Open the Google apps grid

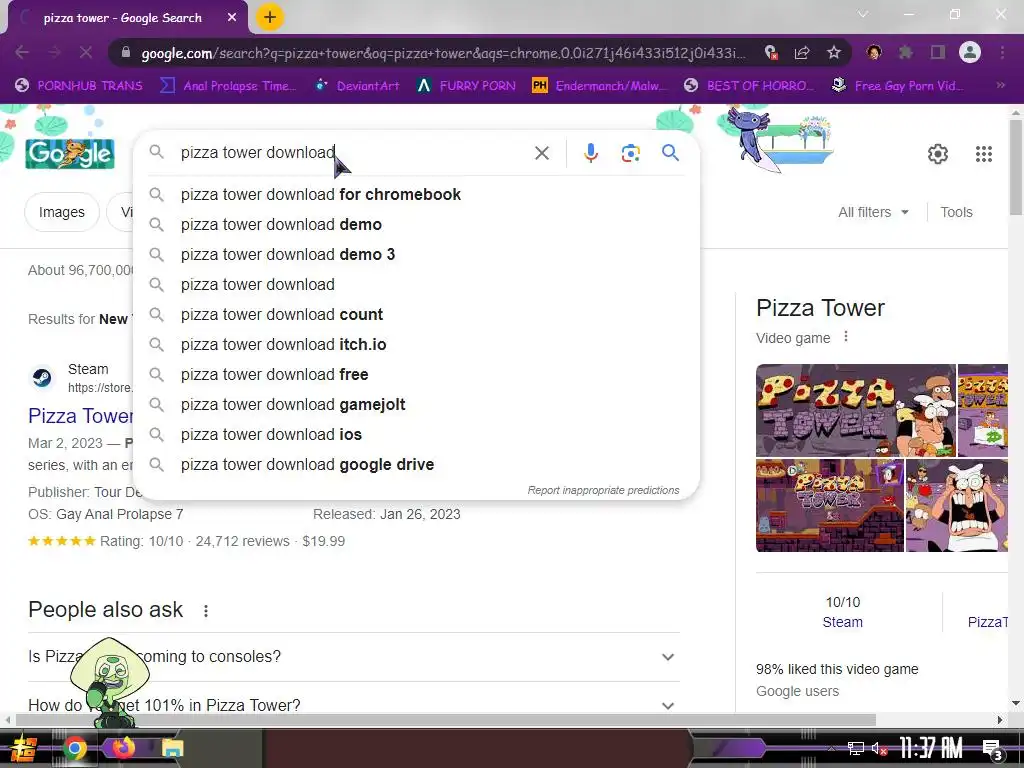tap(984, 154)
